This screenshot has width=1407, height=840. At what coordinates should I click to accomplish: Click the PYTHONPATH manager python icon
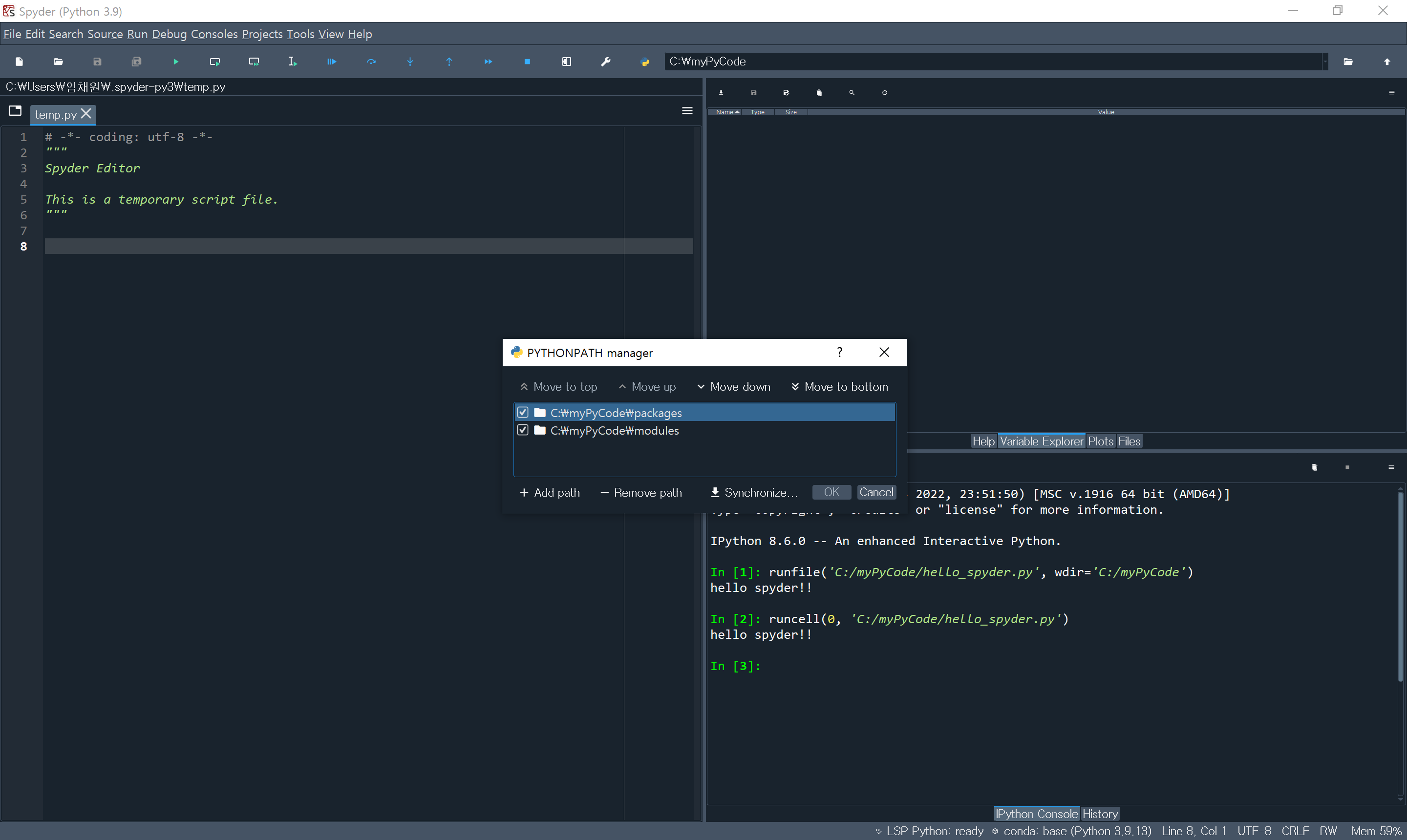644,62
